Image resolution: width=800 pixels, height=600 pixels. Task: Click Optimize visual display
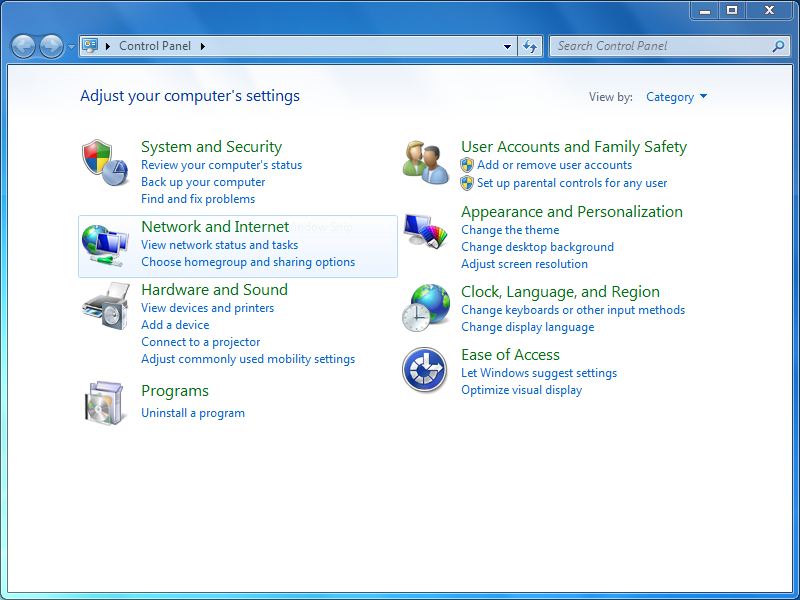pos(521,390)
